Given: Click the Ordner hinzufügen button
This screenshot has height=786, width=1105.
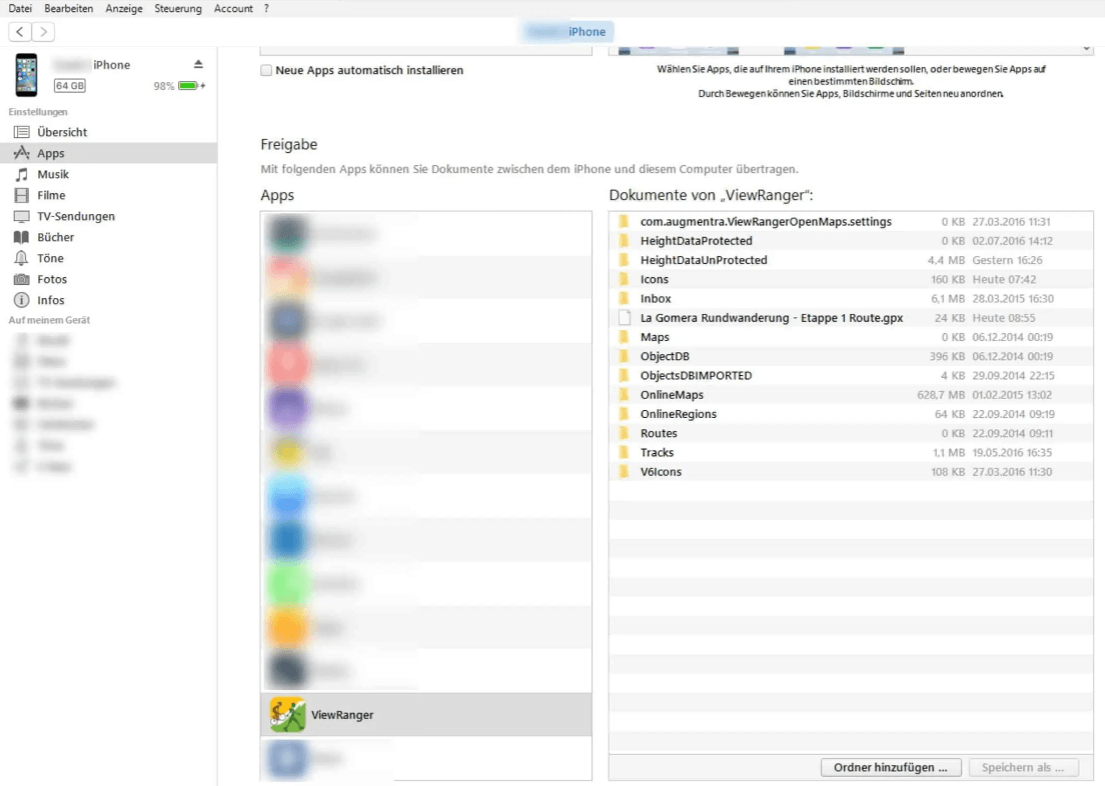Looking at the screenshot, I should pyautogui.click(x=883, y=768).
